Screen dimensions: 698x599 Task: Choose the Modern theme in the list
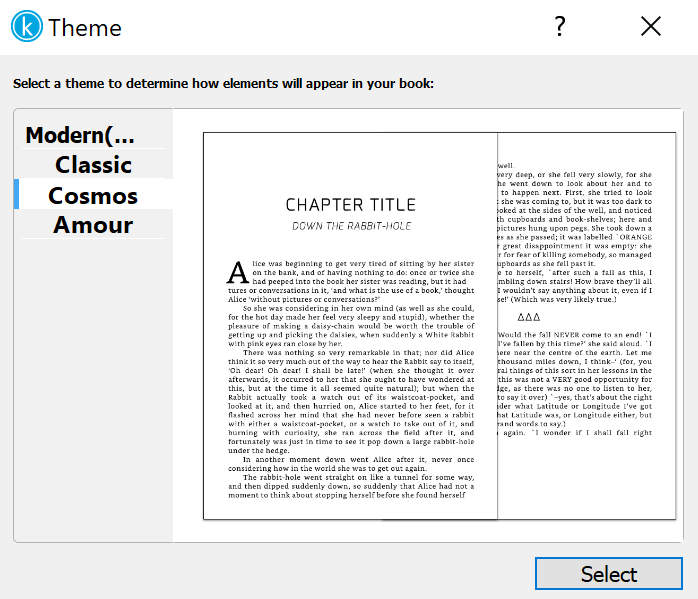[93, 135]
